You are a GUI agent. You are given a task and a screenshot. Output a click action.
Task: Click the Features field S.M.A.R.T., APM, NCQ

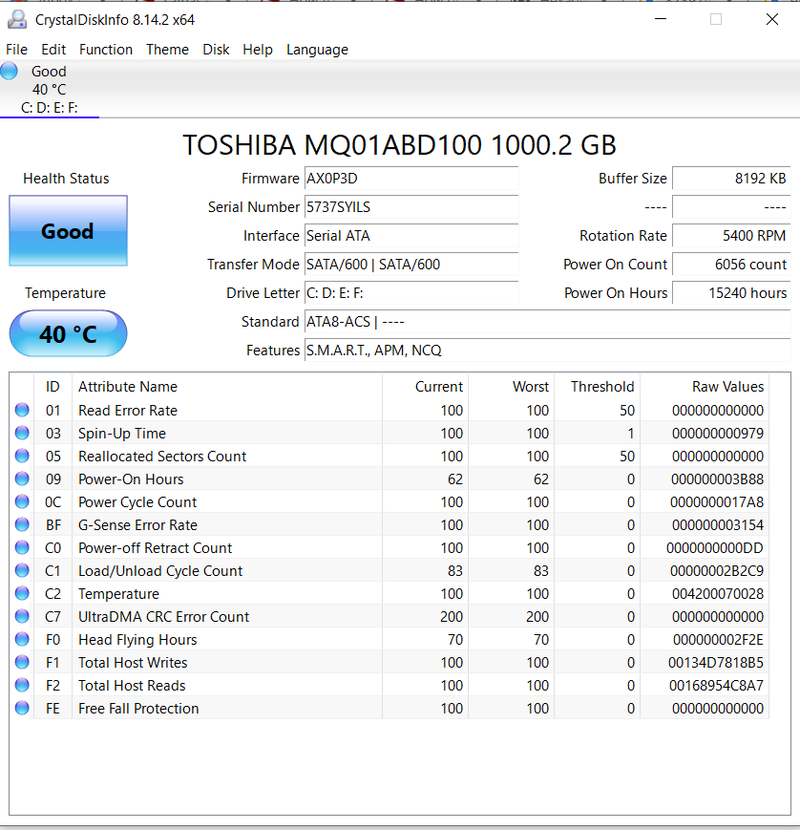coord(547,350)
